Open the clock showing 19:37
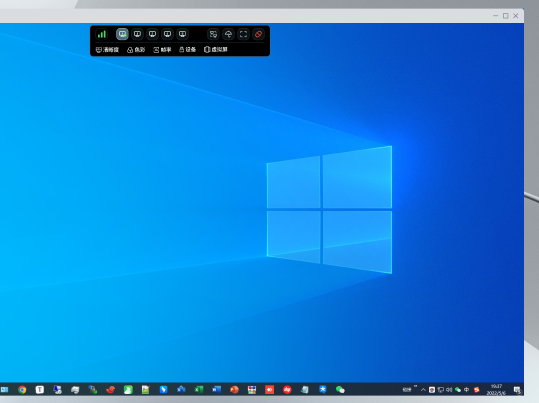The width and height of the screenshot is (539, 403). pos(496,390)
